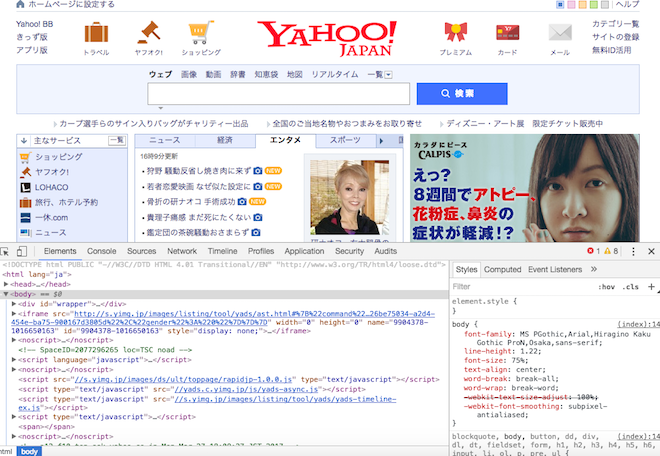660x456 pixels.
Task: Toggle the :hov element state button
Action: (606, 287)
